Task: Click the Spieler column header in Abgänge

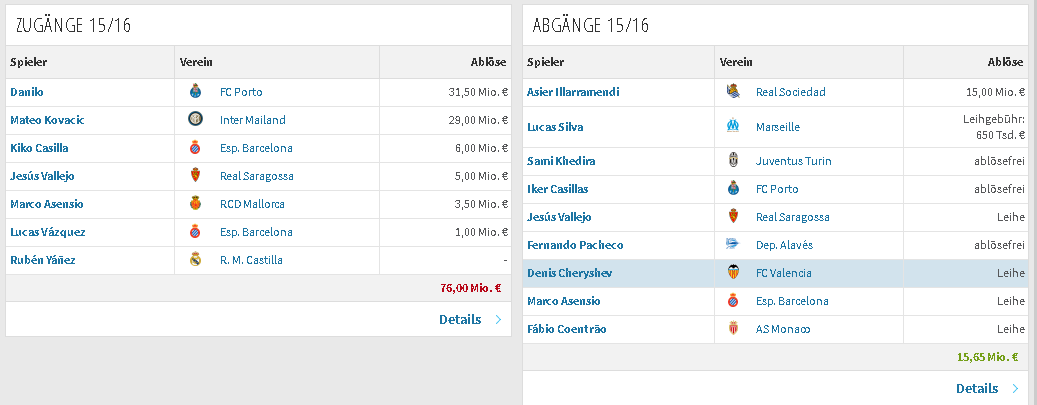Action: (x=546, y=62)
